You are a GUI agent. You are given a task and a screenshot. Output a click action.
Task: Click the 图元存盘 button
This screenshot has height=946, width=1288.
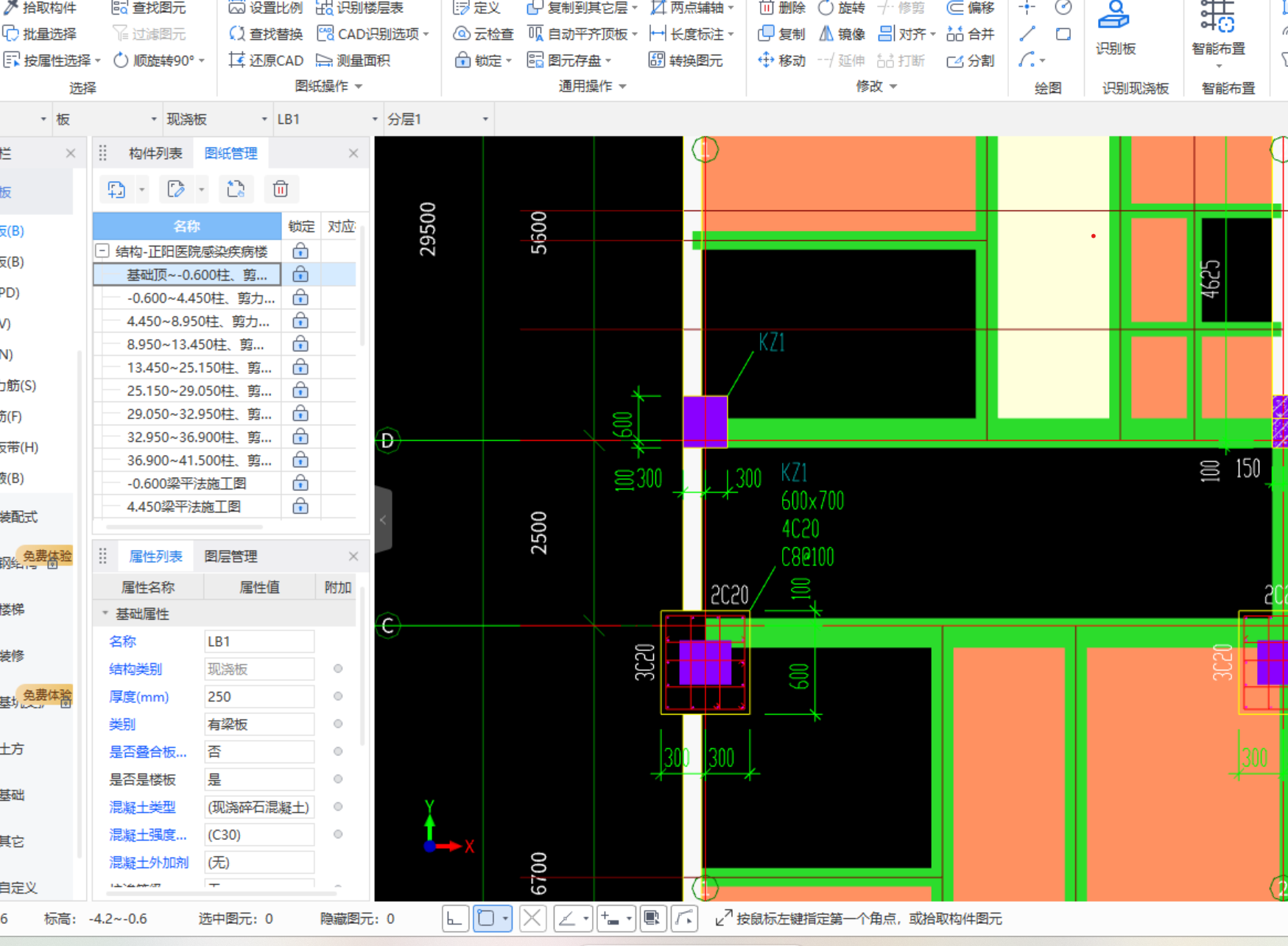pyautogui.click(x=569, y=60)
